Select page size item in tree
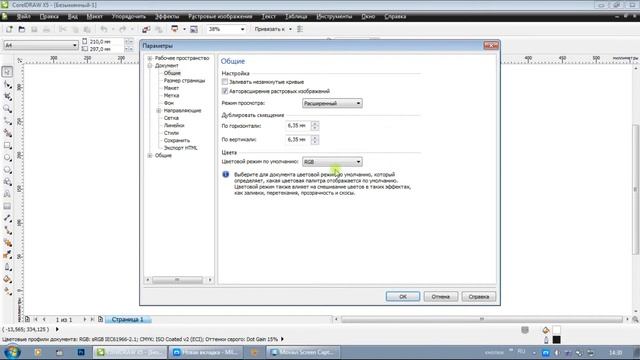This screenshot has height=360, width=640. [x=184, y=81]
